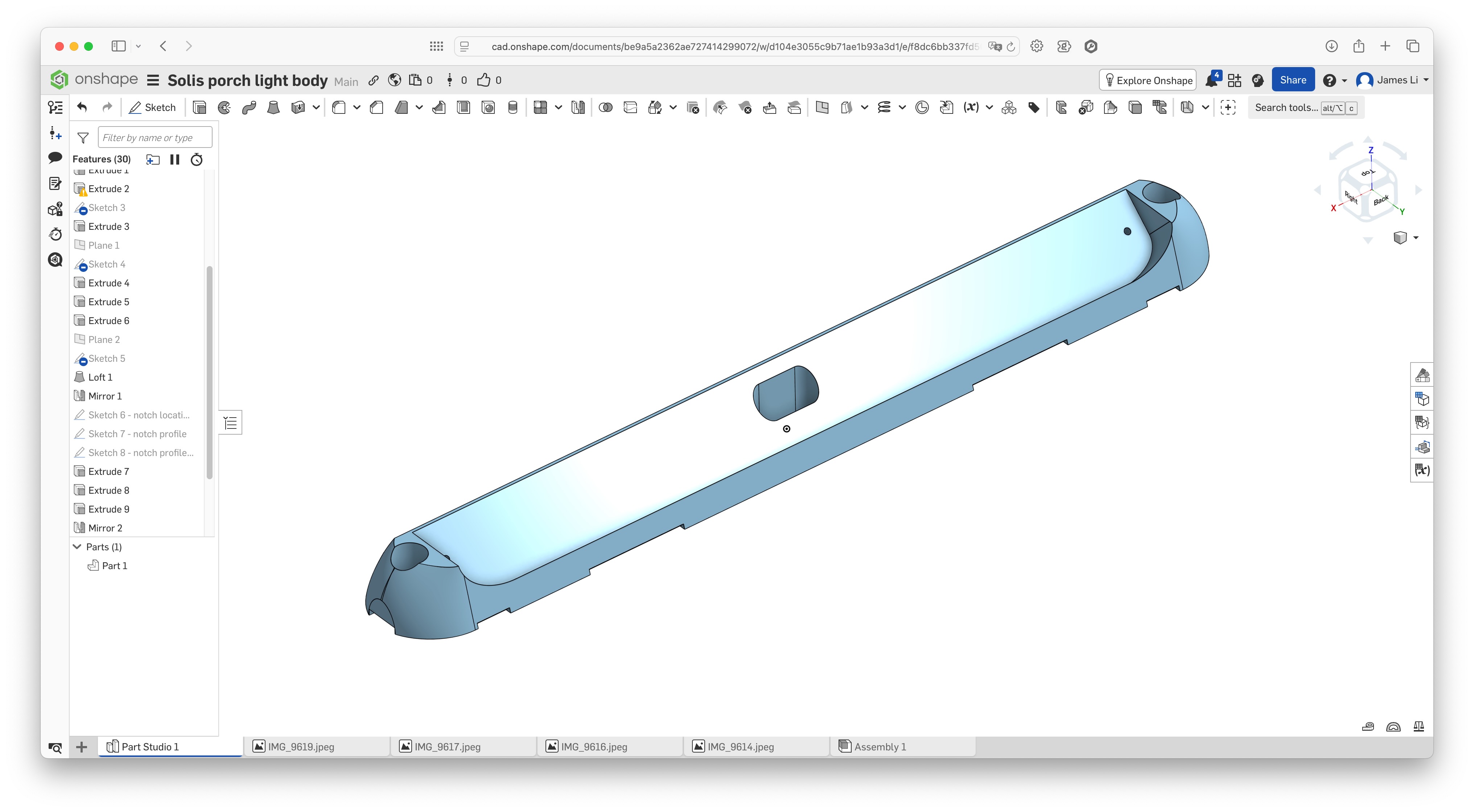Select the Sweep tool
1474x812 pixels.
[x=249, y=108]
